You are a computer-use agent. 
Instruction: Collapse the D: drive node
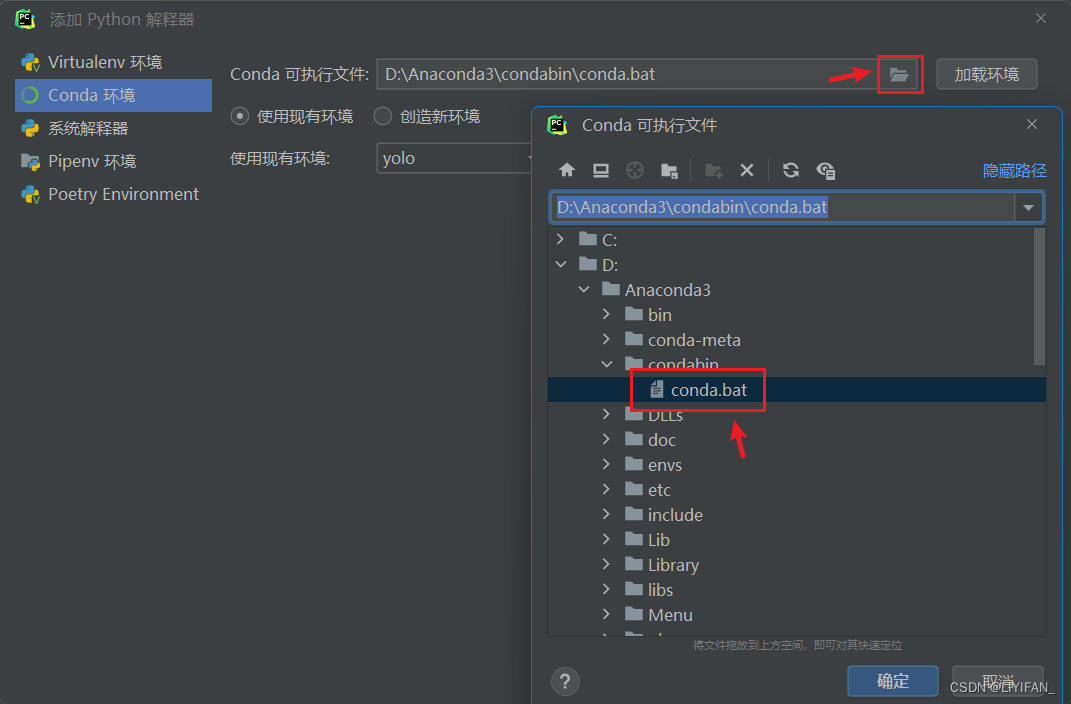[x=561, y=264]
